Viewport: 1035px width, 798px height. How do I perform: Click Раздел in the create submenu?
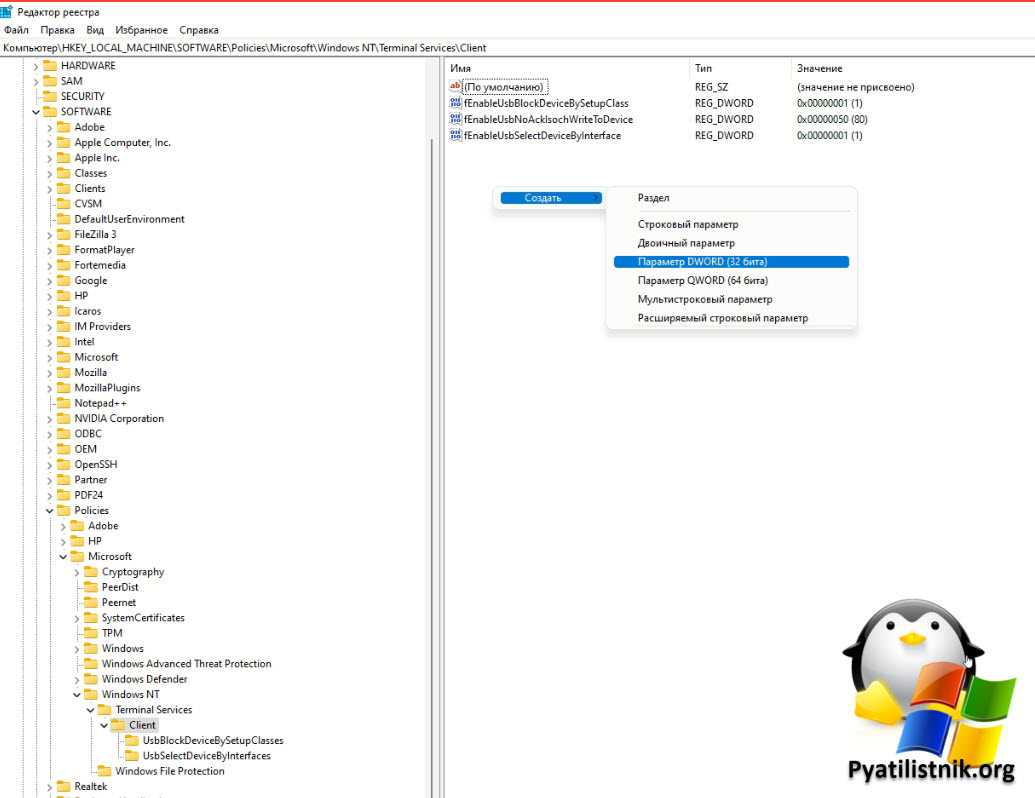point(654,198)
